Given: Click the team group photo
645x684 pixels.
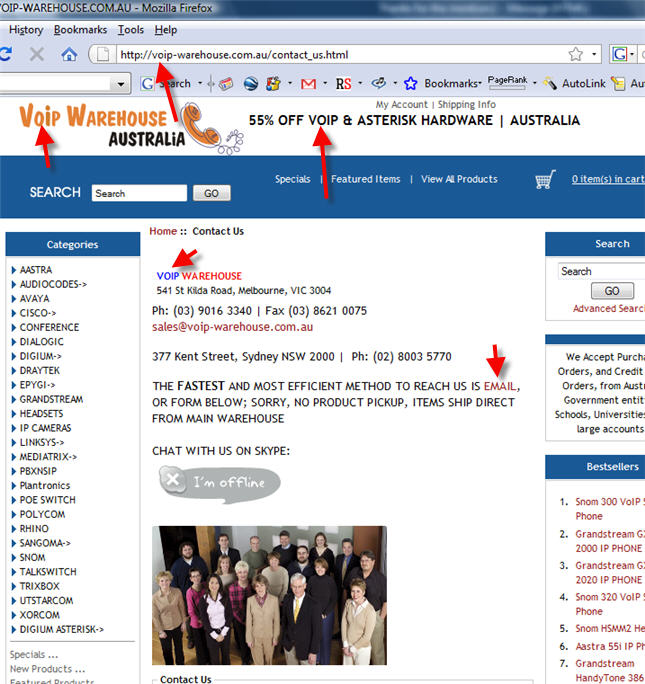Looking at the screenshot, I should pos(269,595).
